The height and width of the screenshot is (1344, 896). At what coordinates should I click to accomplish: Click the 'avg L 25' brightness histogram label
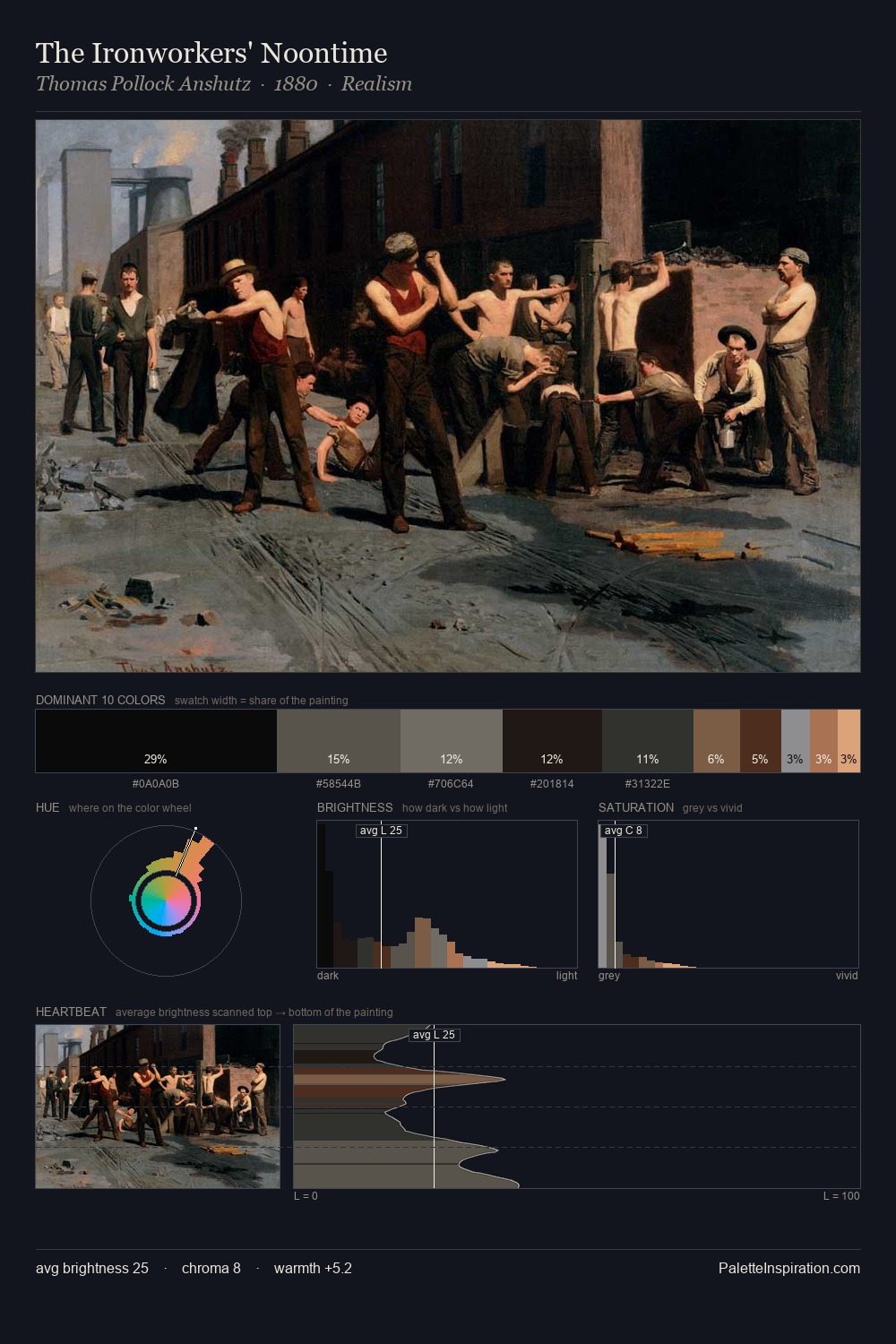[x=382, y=831]
